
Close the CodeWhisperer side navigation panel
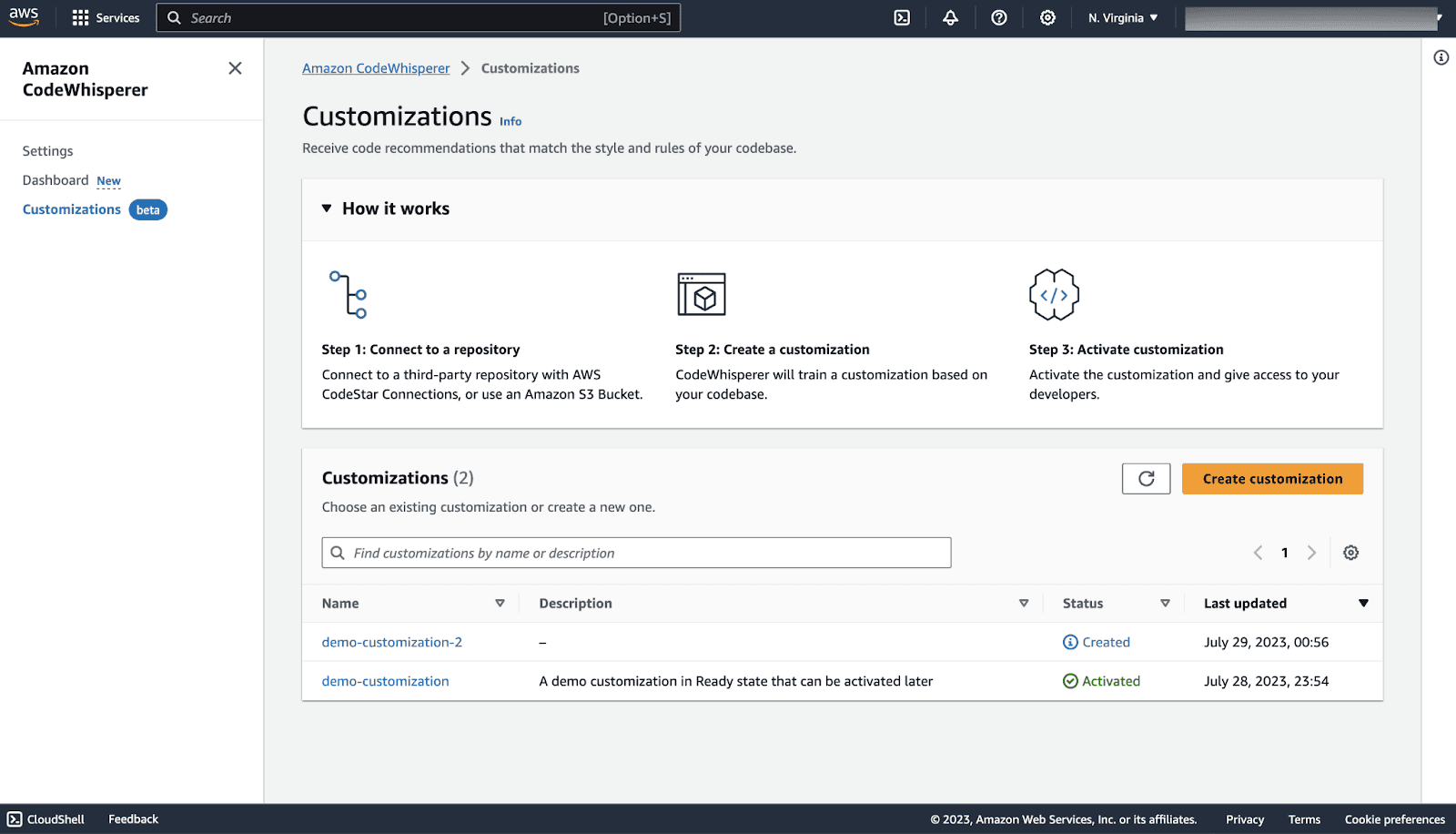pyautogui.click(x=235, y=68)
